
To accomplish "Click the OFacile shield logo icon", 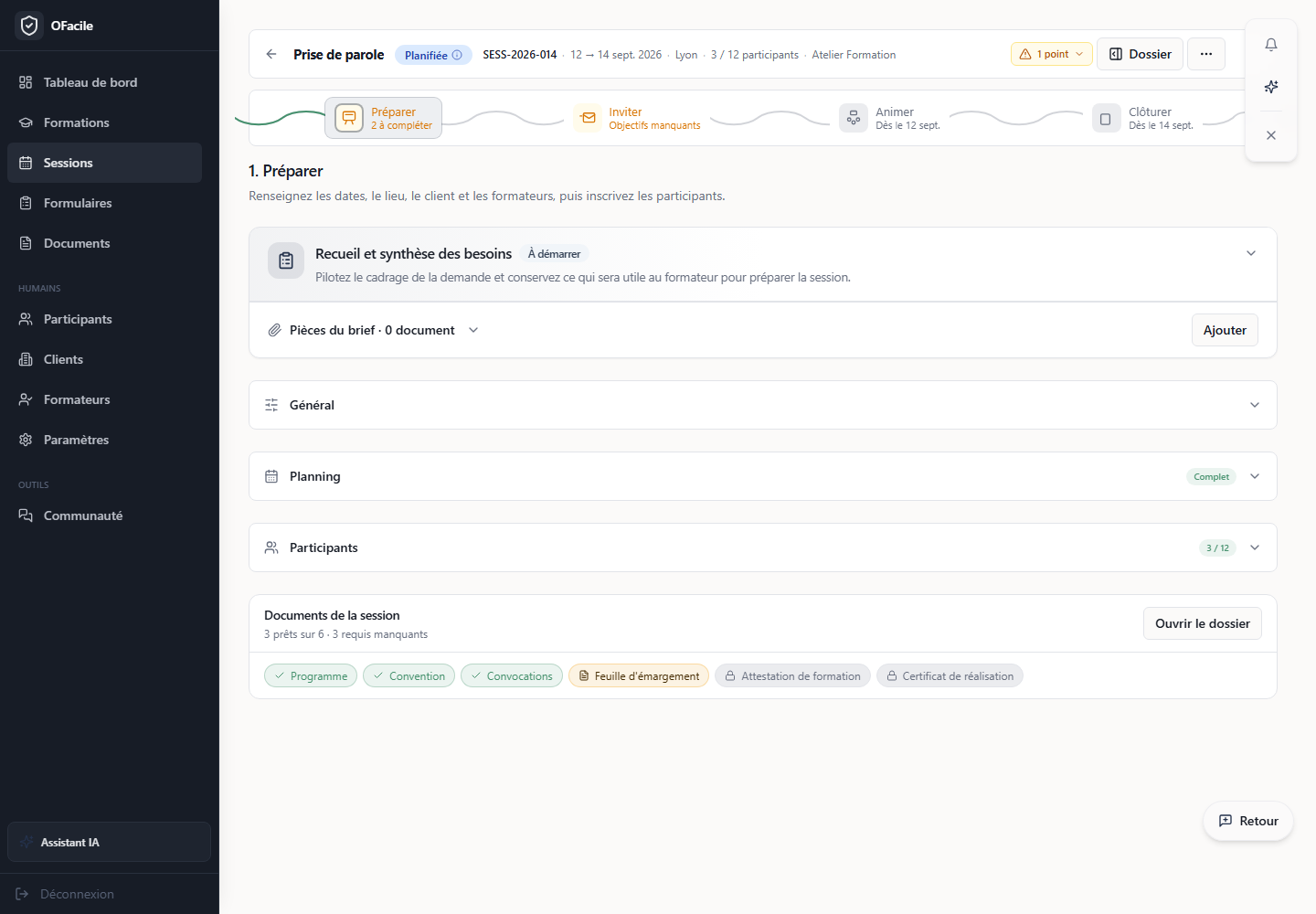I will pos(29,26).
